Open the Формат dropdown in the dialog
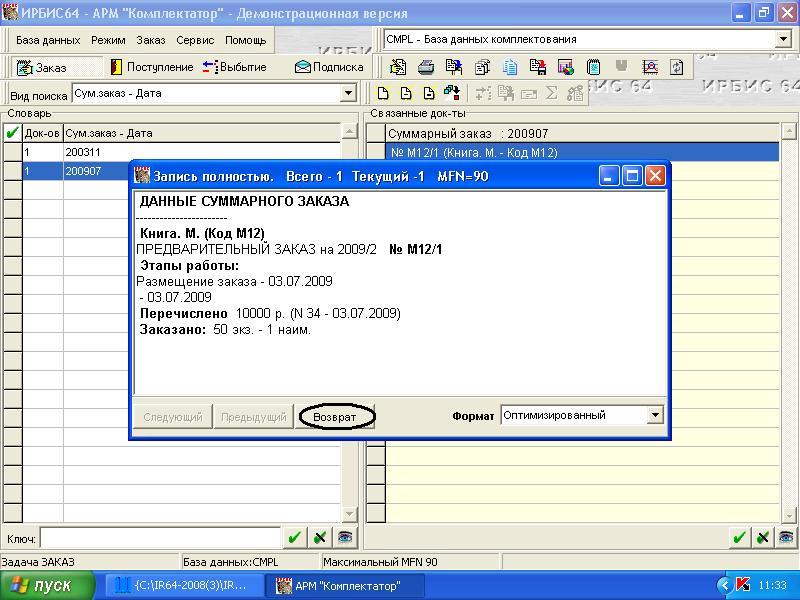The height and width of the screenshot is (600, 800). pyautogui.click(x=655, y=415)
